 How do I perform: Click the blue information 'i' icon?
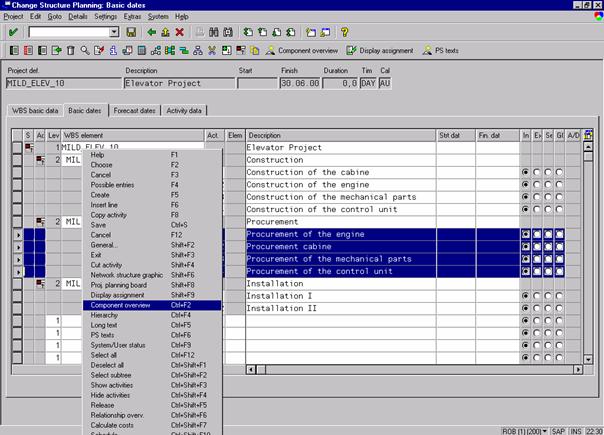pos(113,50)
